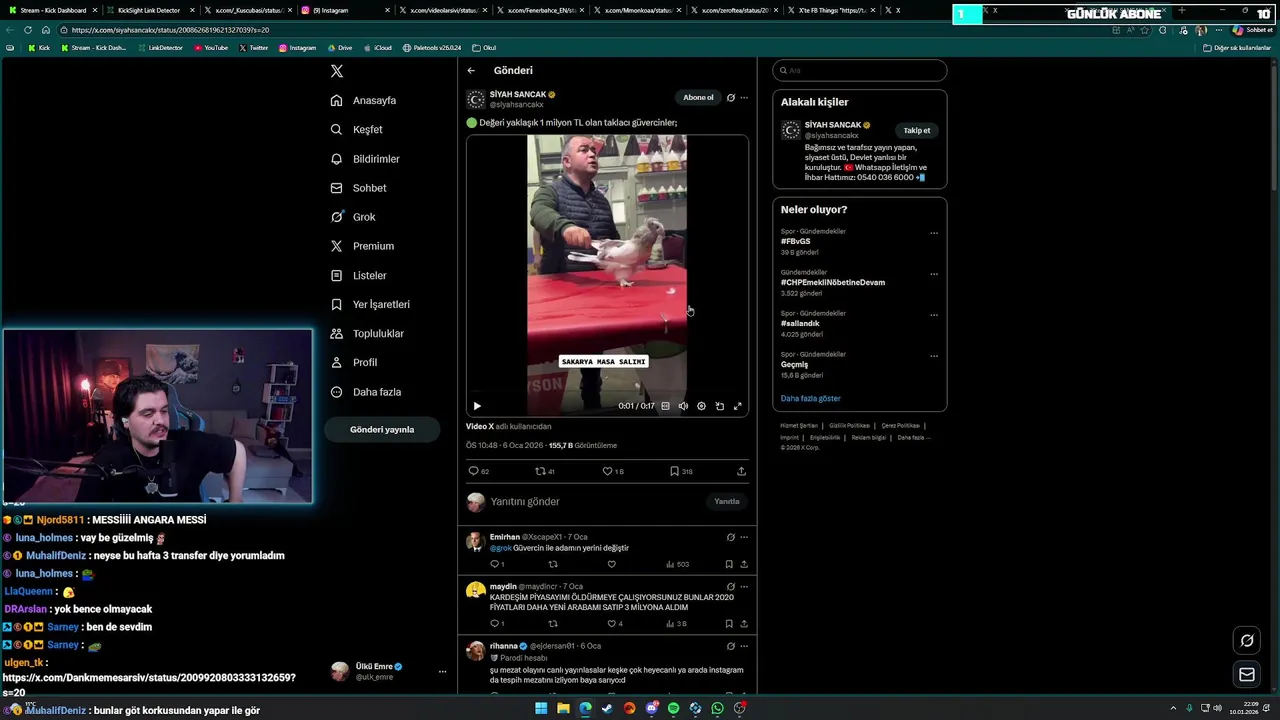Like Emirhan's reply
1280x720 pixels.
(612, 564)
